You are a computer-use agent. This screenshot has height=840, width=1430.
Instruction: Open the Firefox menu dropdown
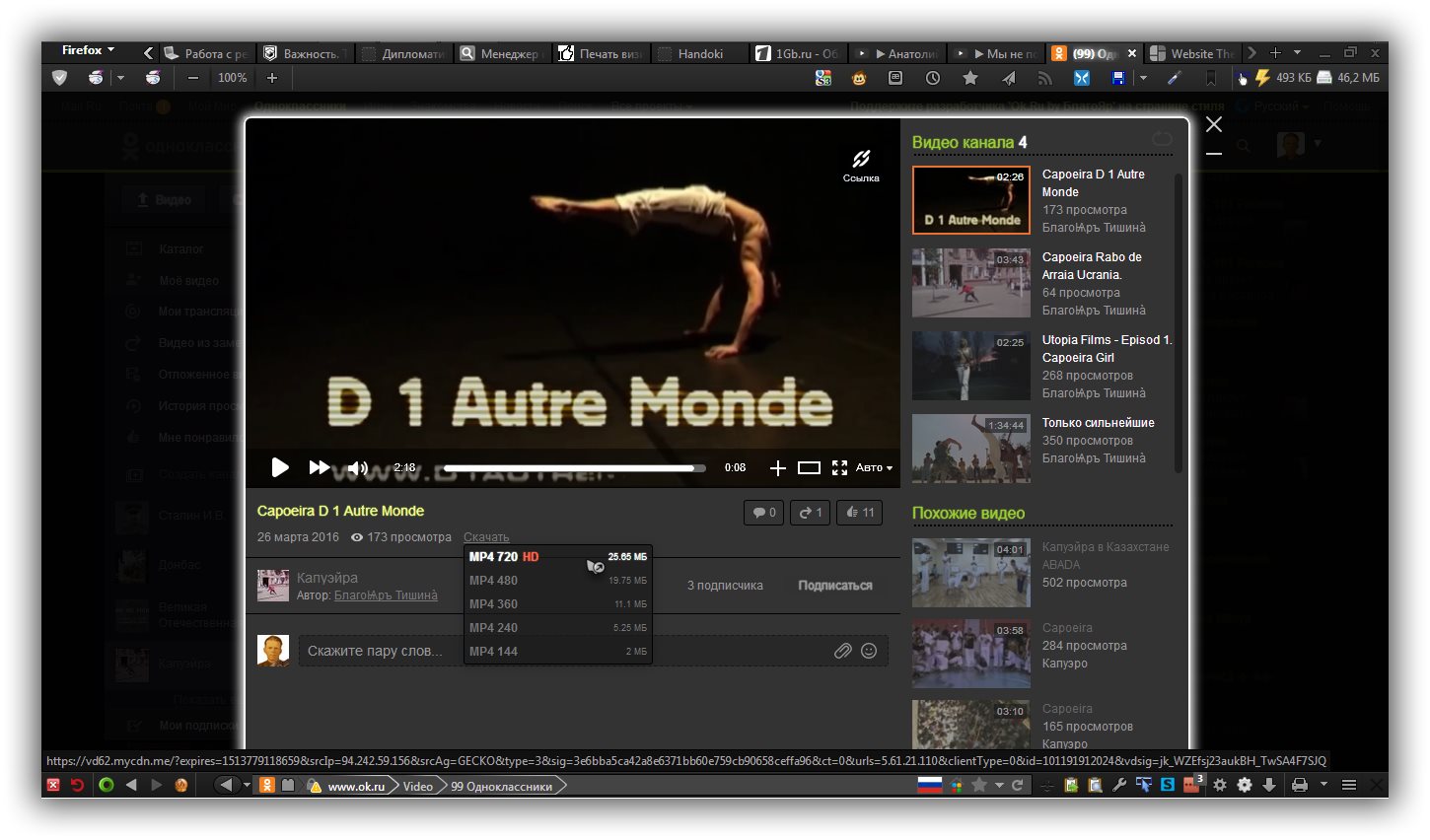[88, 50]
